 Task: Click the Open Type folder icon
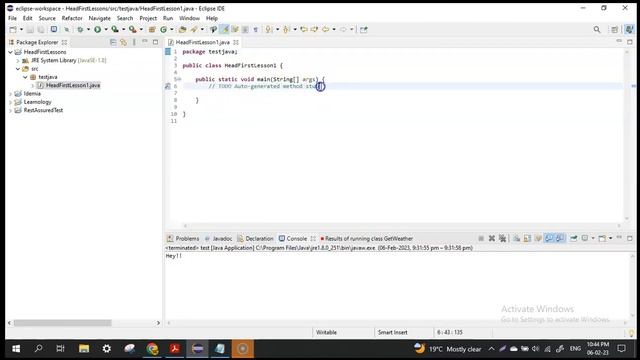182,29
